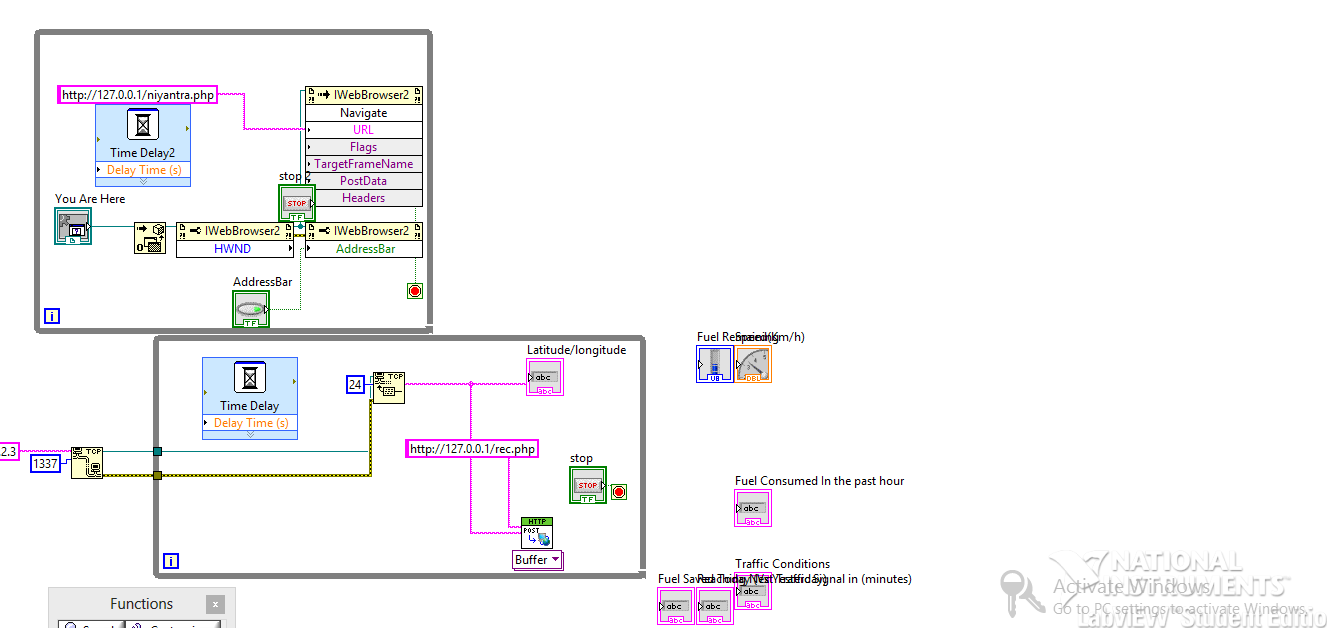Toggle the stop button terminal in the upper loop

tap(296, 202)
